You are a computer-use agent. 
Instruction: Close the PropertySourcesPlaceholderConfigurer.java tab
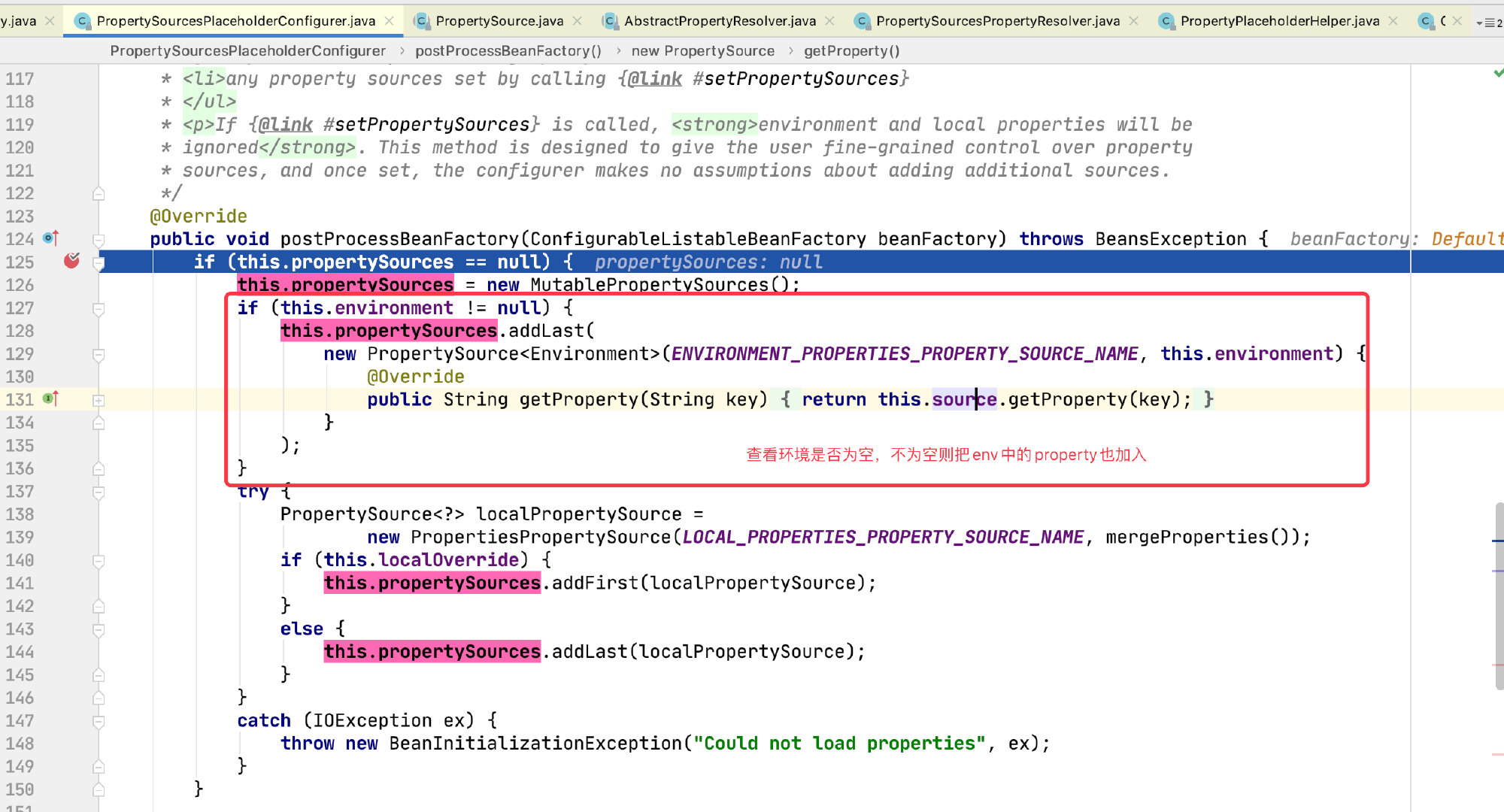pyautogui.click(x=389, y=21)
